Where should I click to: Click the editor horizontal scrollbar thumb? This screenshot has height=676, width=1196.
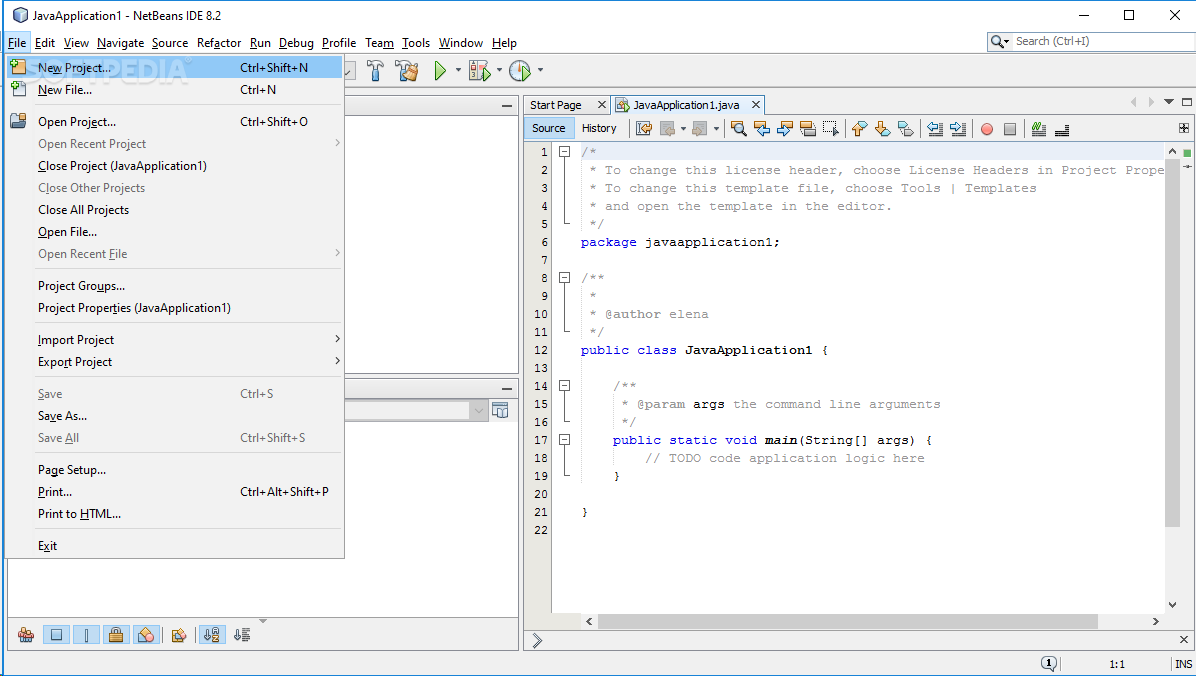847,621
